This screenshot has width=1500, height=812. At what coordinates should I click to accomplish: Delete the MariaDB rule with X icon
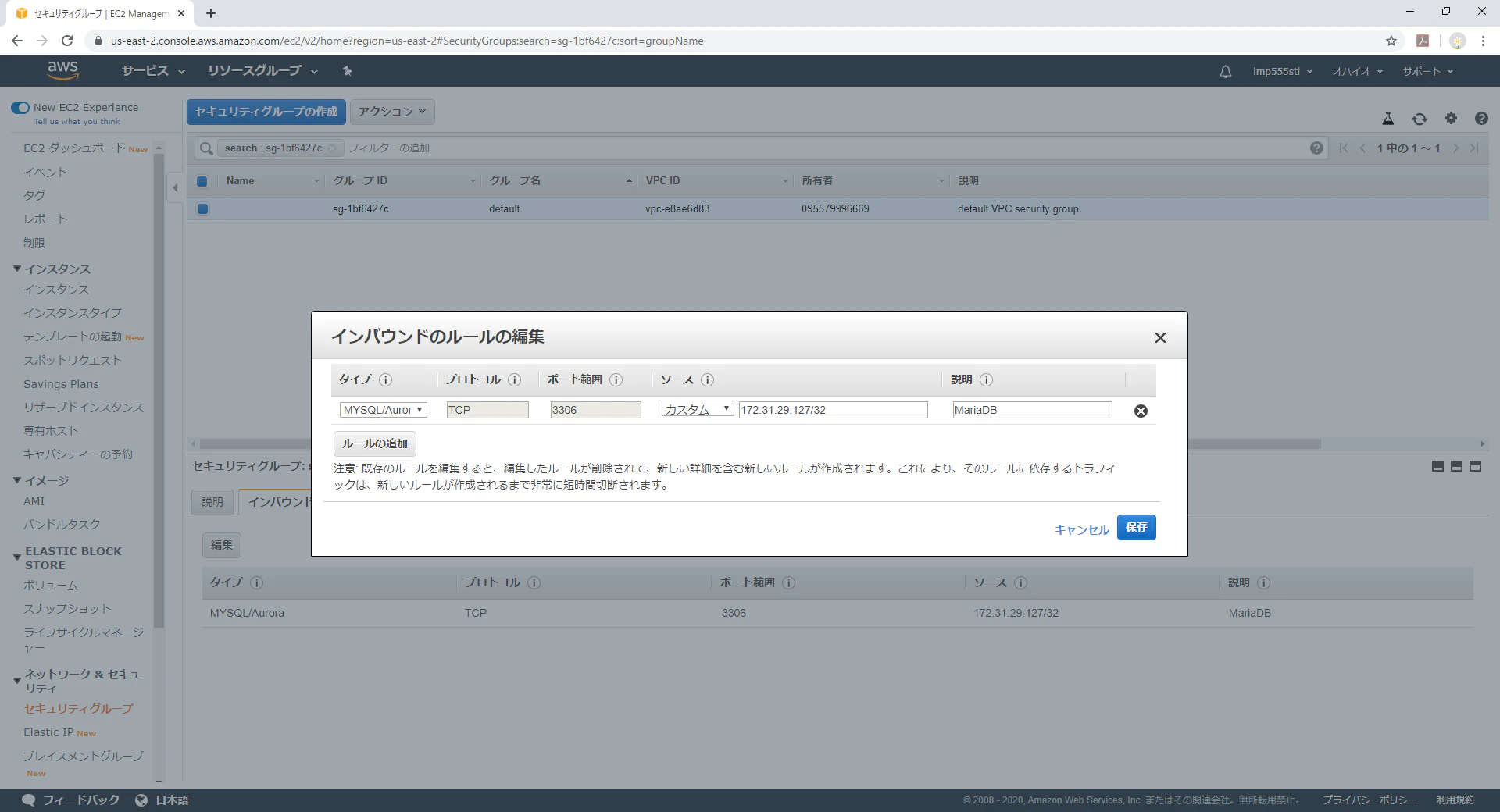point(1141,411)
